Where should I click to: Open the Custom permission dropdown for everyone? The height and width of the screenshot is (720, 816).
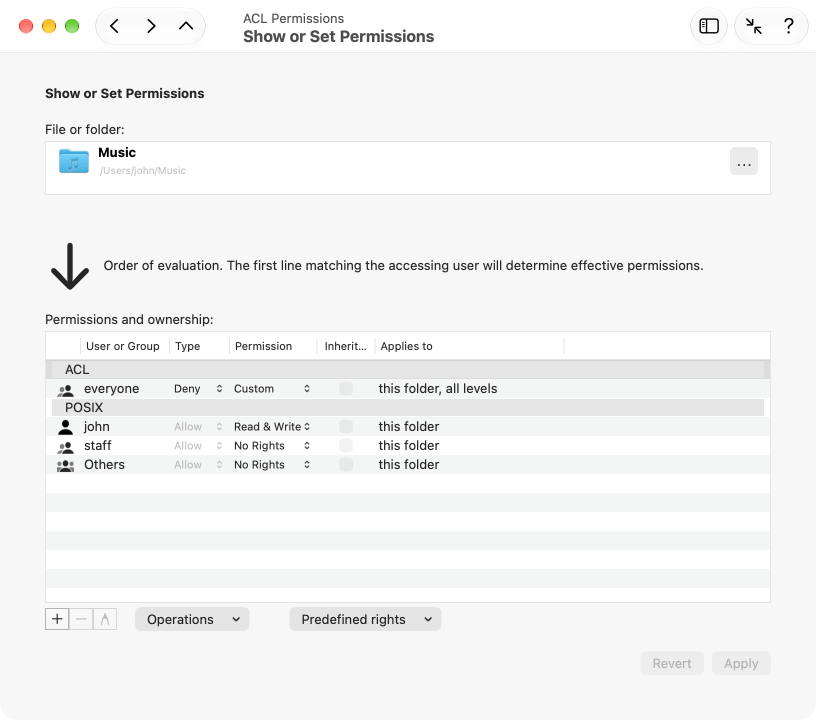point(272,389)
